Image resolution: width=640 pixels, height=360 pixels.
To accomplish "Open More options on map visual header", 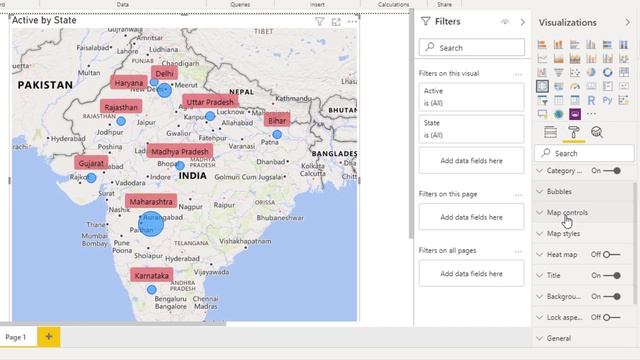I will [x=352, y=22].
